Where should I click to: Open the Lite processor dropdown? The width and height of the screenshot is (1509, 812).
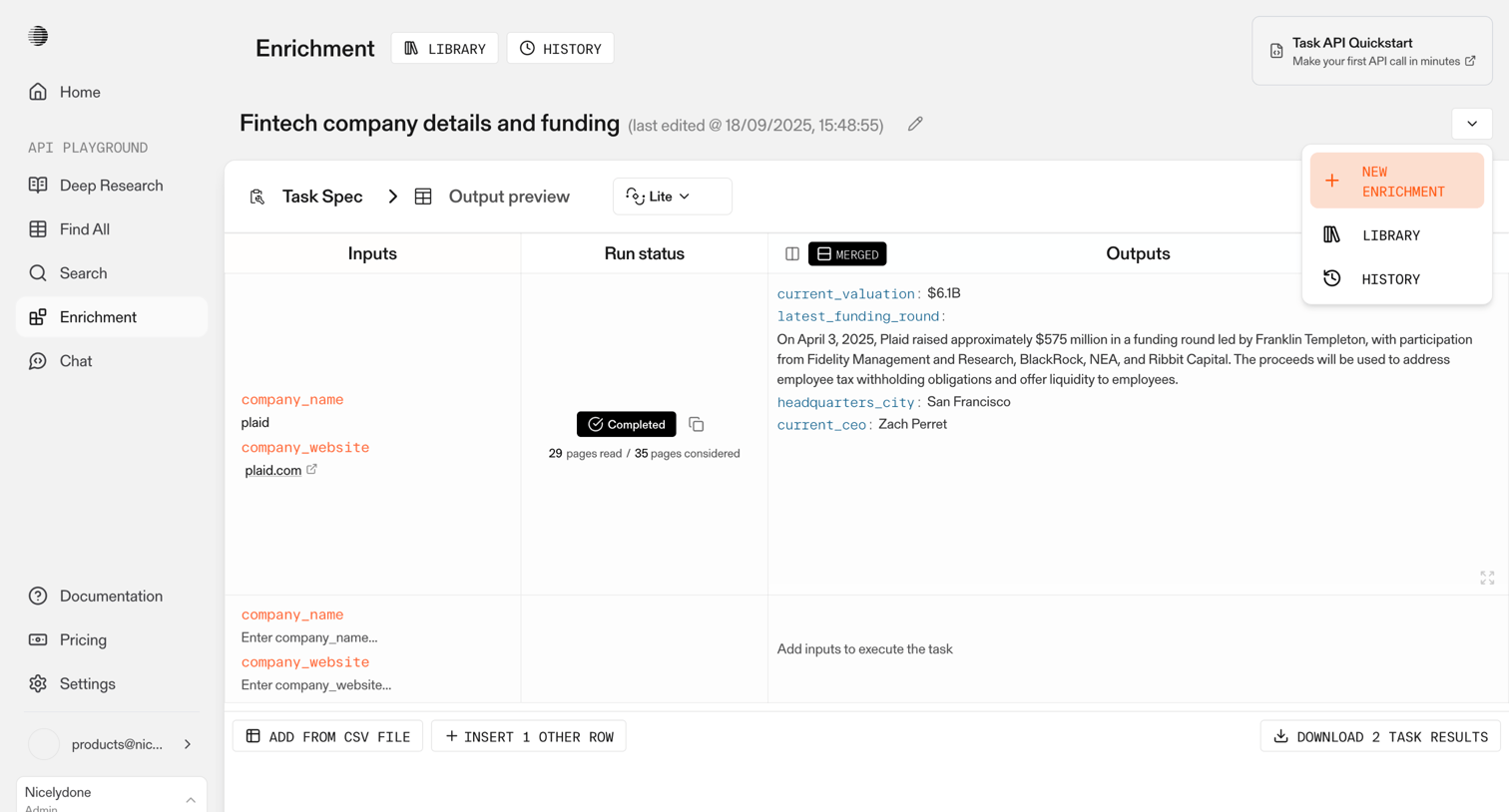tap(672, 197)
